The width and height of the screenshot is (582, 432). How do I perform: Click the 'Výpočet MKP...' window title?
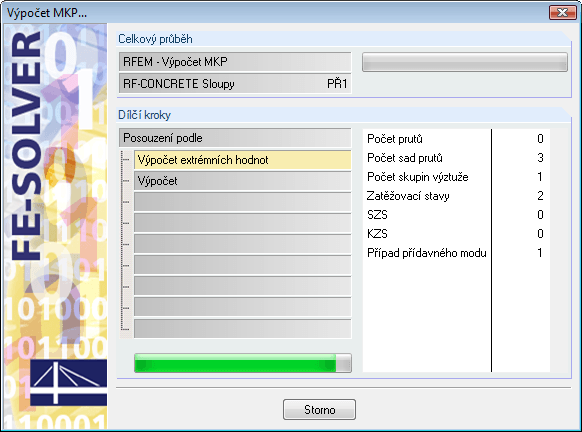point(47,13)
